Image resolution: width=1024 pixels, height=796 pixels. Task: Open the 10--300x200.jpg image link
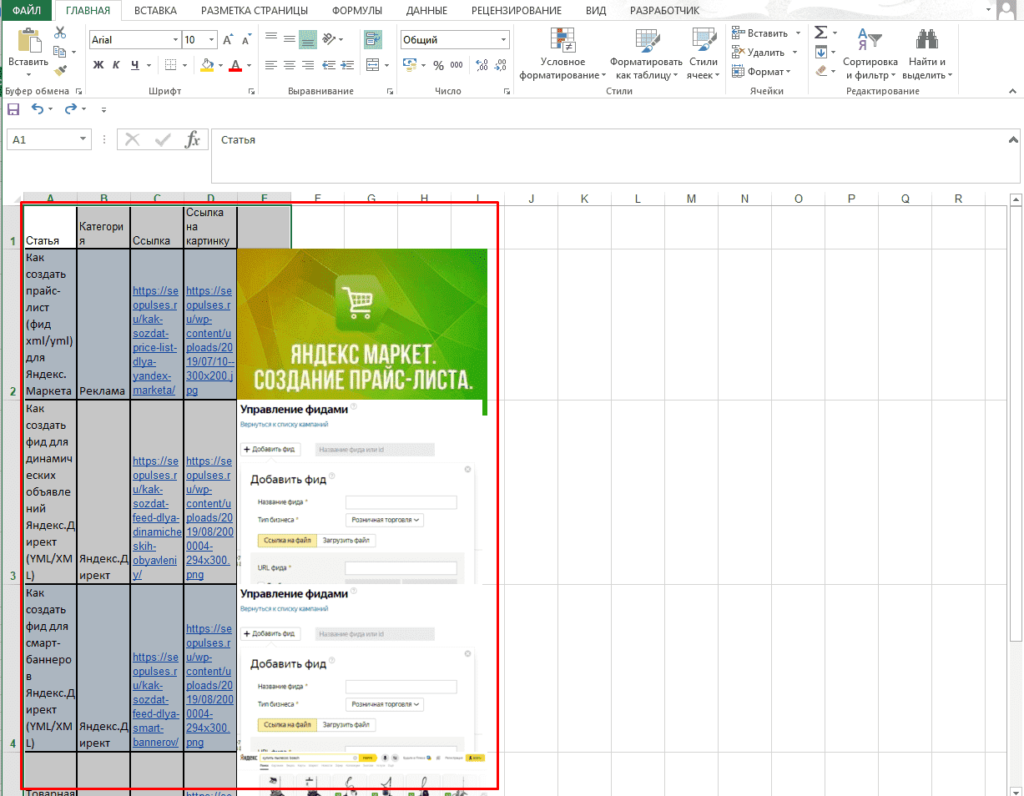point(209,340)
